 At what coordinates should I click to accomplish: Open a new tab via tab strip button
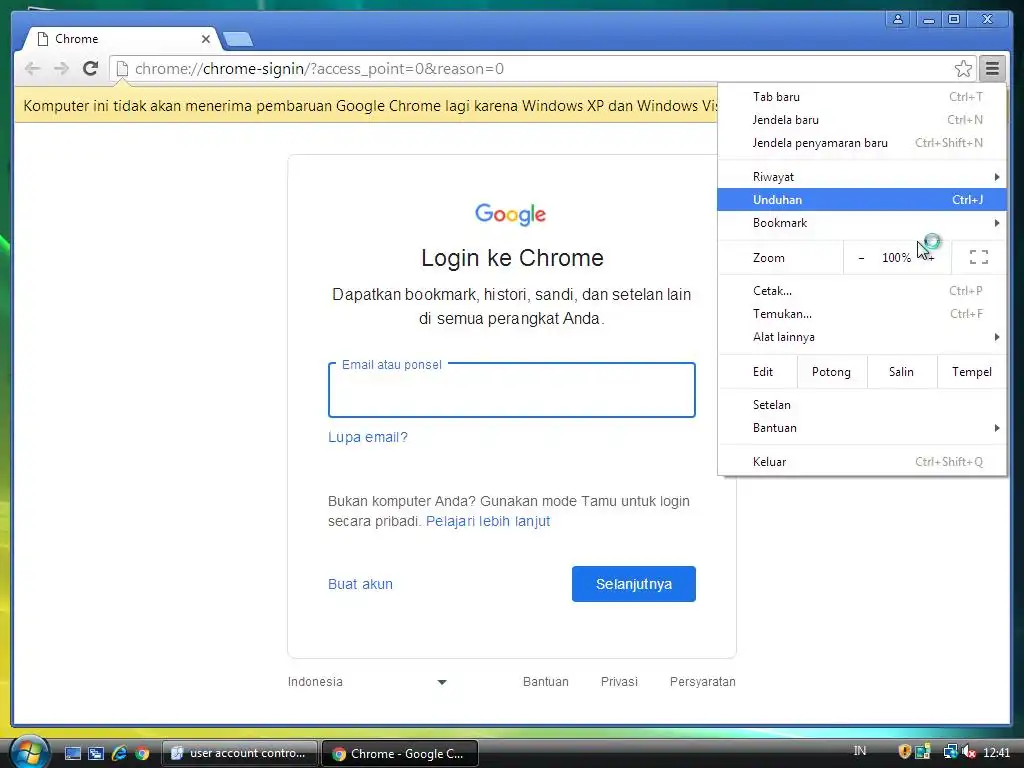tap(238, 40)
